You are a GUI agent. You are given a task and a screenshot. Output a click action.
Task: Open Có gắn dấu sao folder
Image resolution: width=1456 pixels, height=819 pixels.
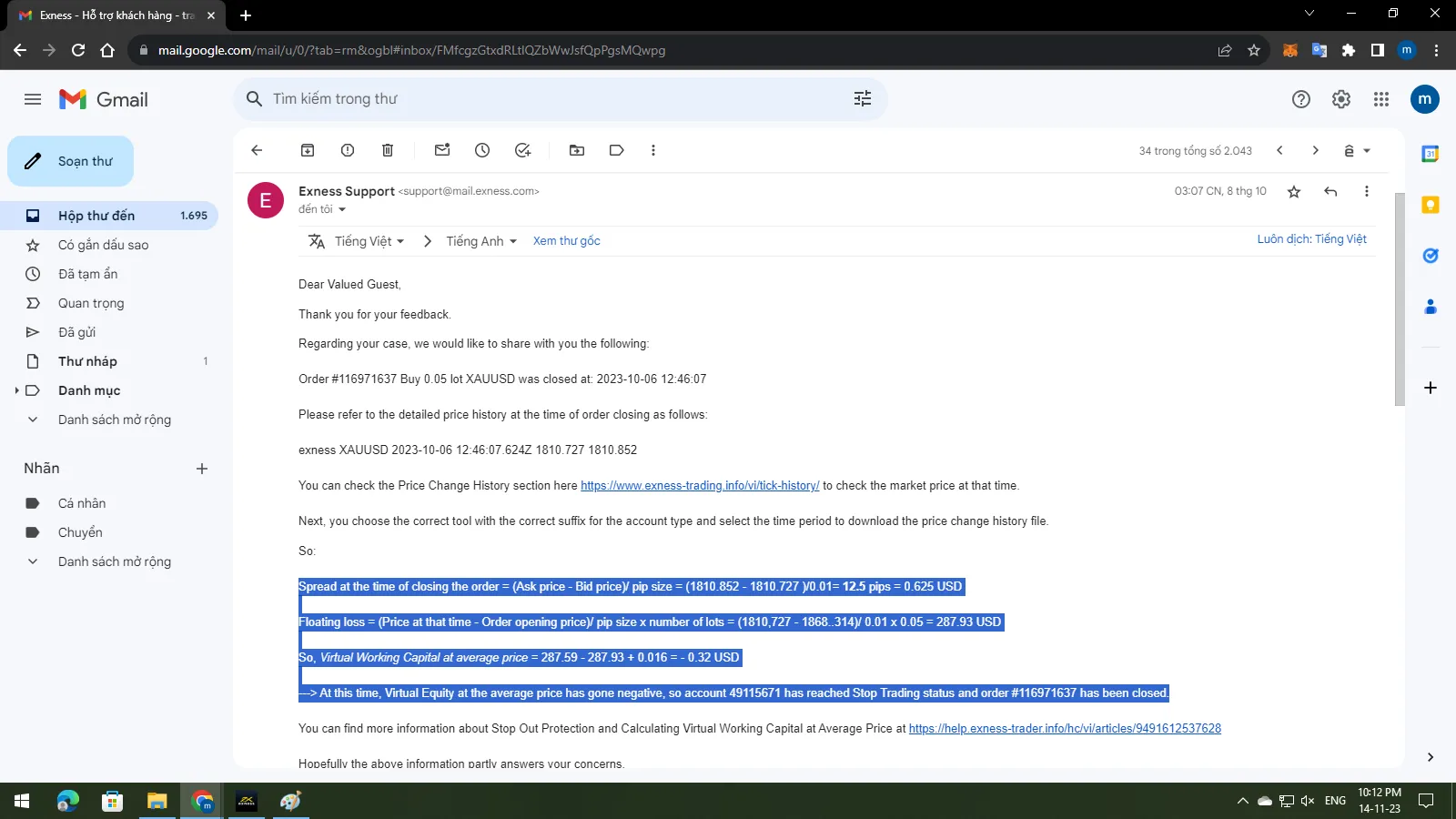[x=109, y=245]
